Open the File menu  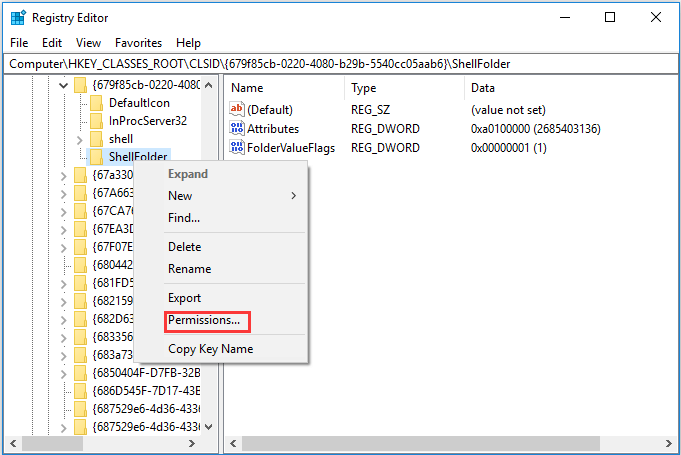point(19,43)
